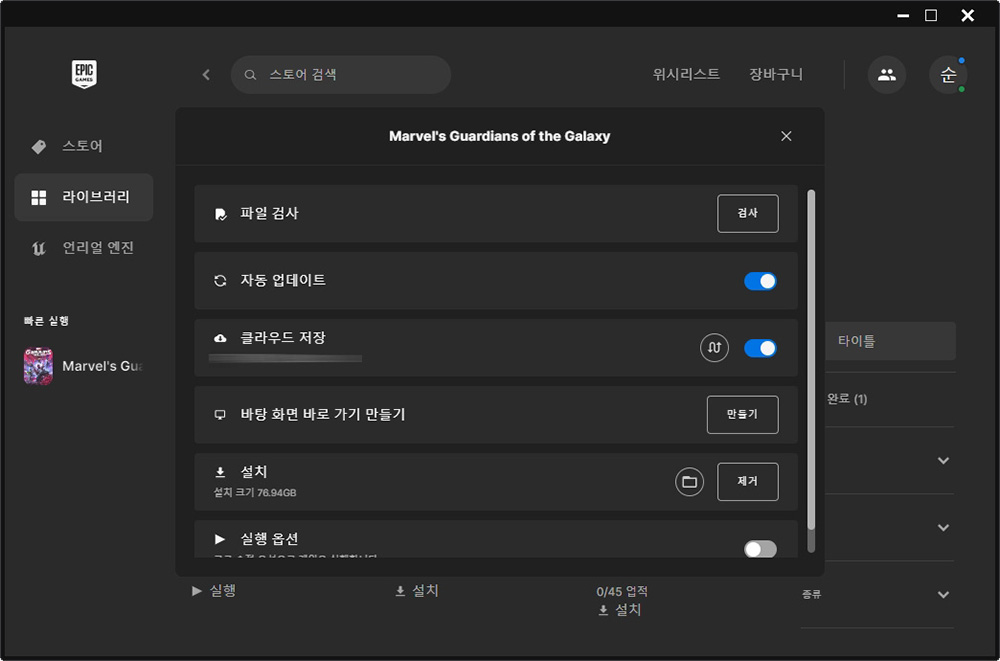Toggle the 클라우드 저장 switch
The width and height of the screenshot is (1000, 661).
click(x=760, y=348)
